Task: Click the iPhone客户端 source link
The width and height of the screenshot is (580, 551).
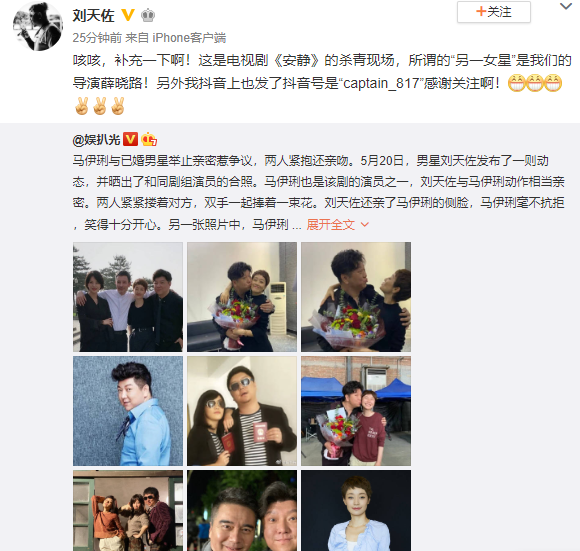Action: coord(189,37)
